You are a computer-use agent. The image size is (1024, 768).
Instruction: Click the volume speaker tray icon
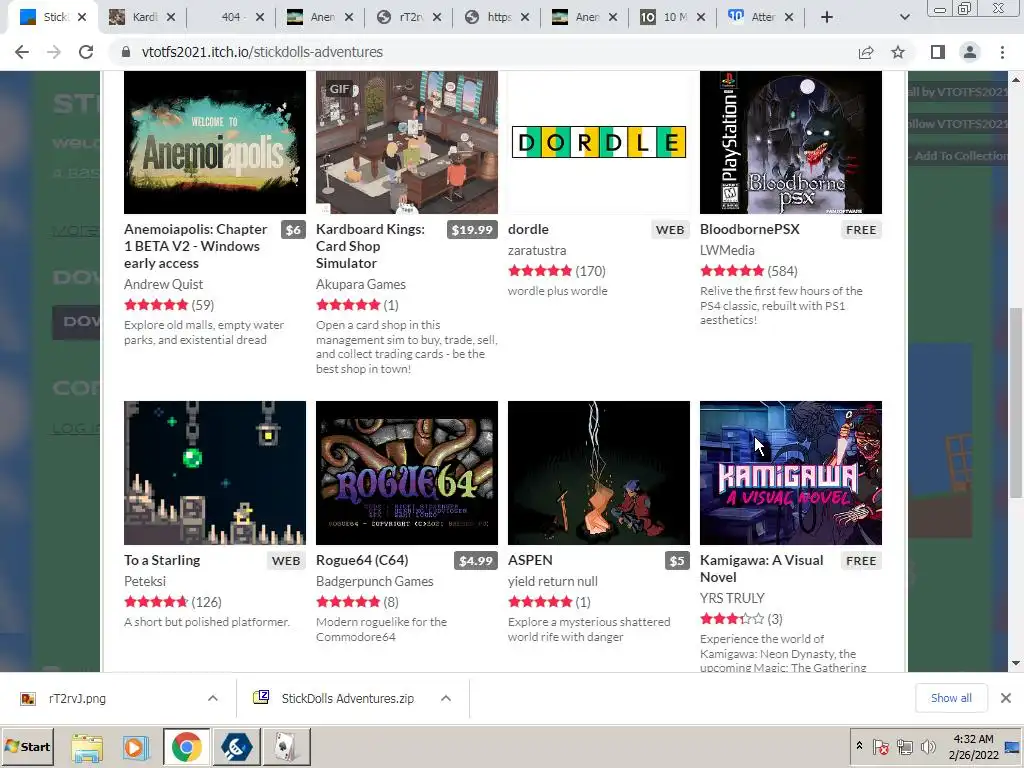[x=928, y=746]
